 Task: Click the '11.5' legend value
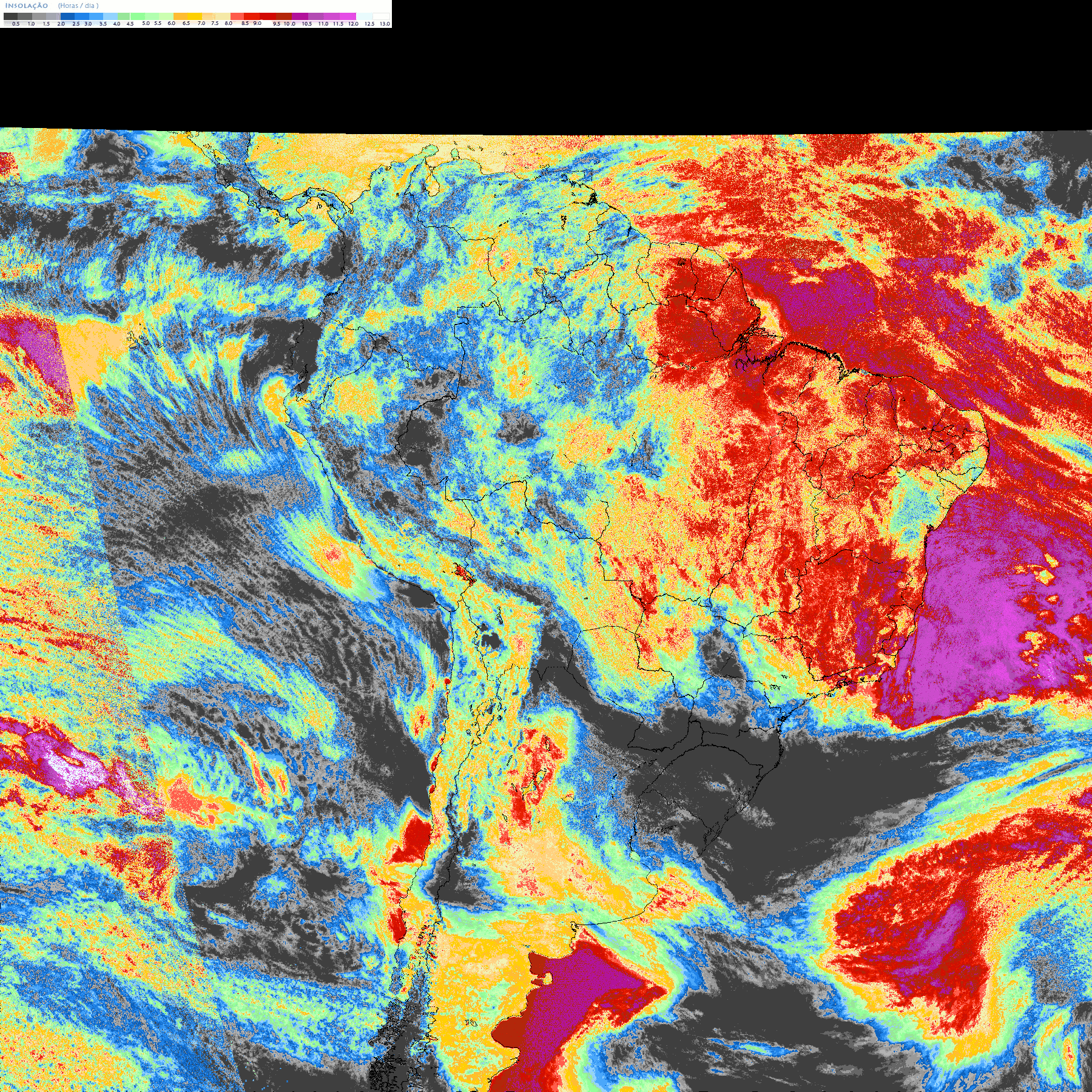point(338,24)
